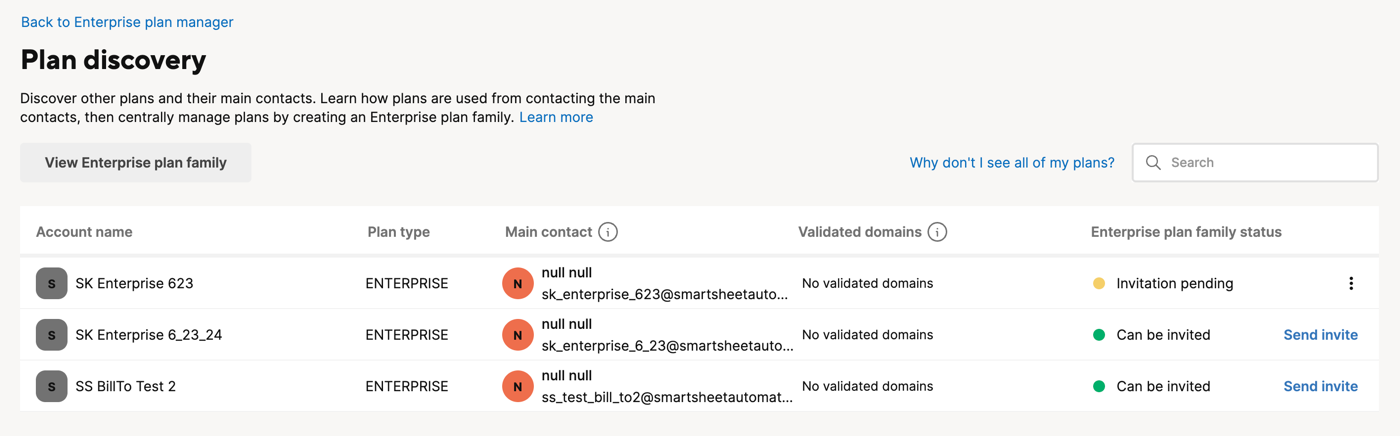The image size is (1400, 436).
Task: Focus the Search input field
Action: [x=1255, y=162]
